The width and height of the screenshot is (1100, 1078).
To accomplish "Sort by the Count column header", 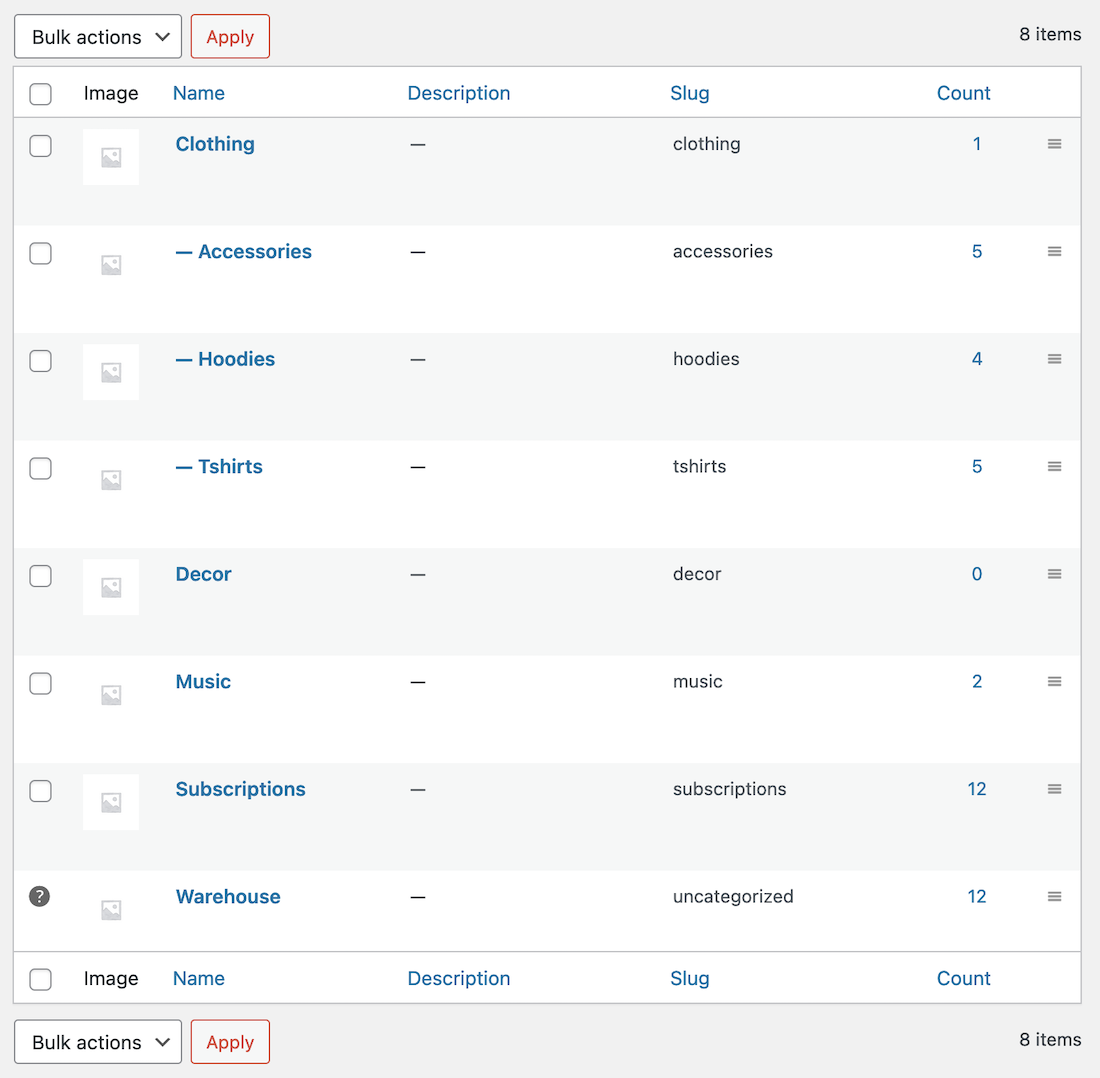I will click(963, 93).
